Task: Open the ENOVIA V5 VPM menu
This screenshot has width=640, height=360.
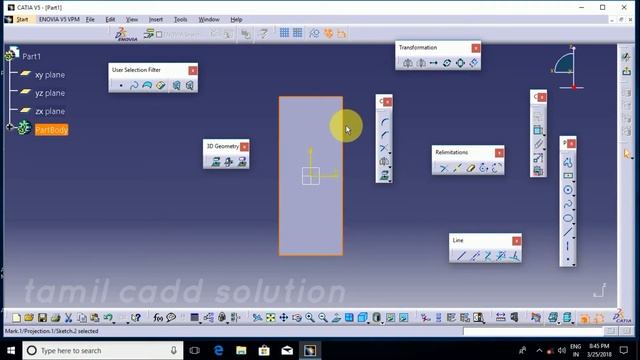Action: 59,19
